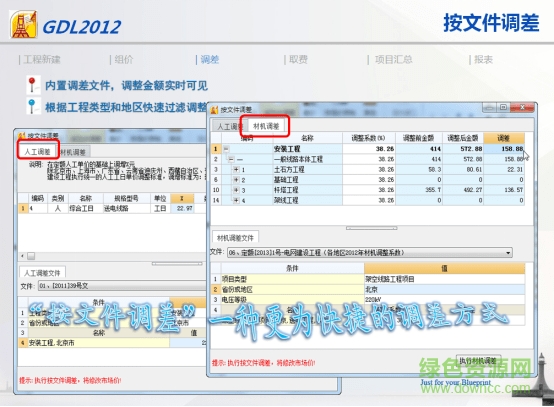Expand the 架线工程 row
The image size is (554, 407).
236,200
